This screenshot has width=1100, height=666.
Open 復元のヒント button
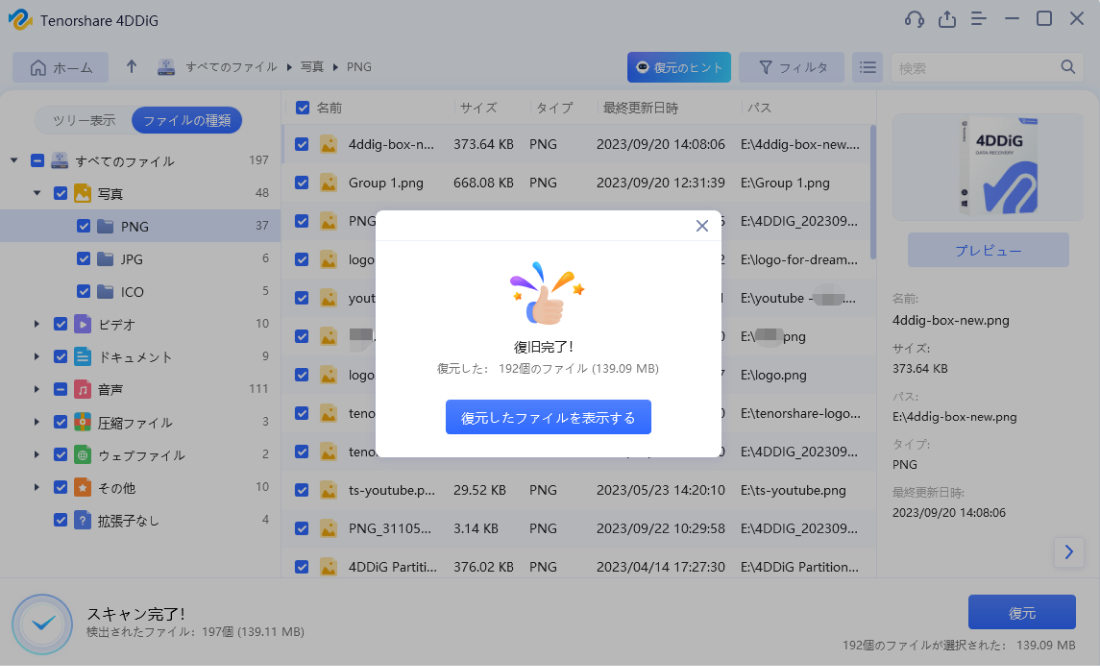click(678, 67)
